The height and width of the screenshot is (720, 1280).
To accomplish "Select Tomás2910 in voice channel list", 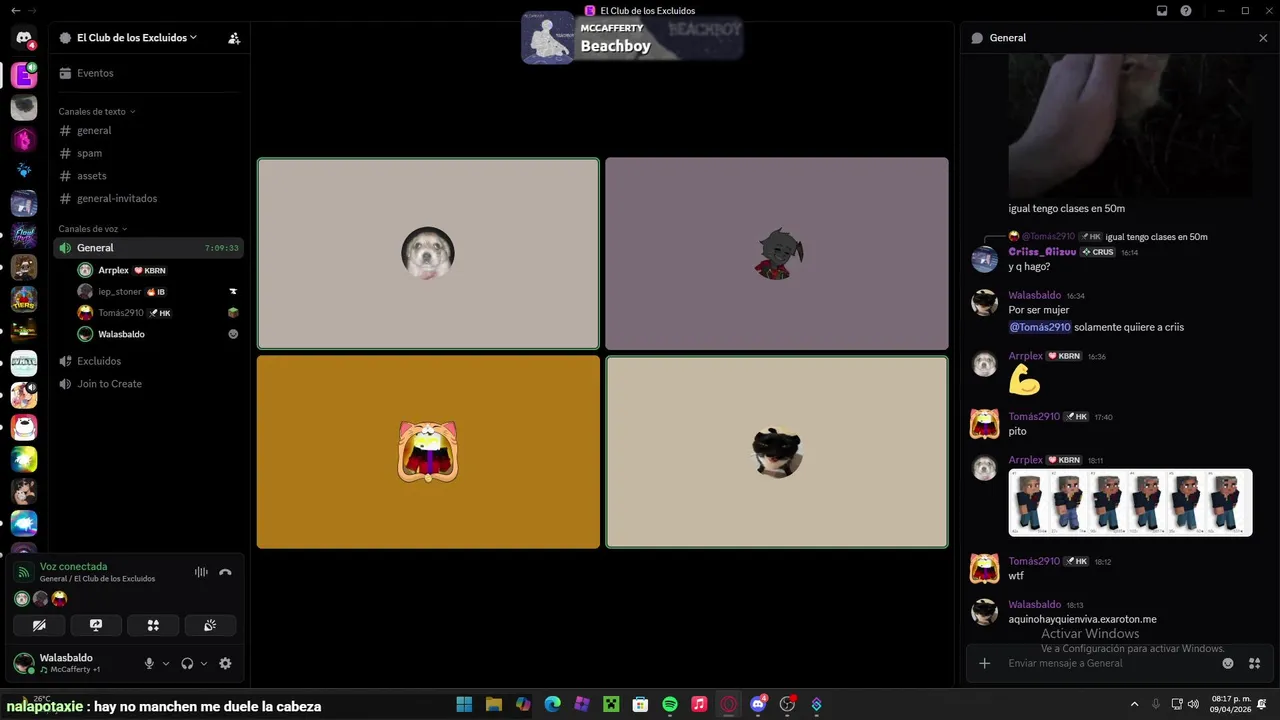I will [159, 313].
